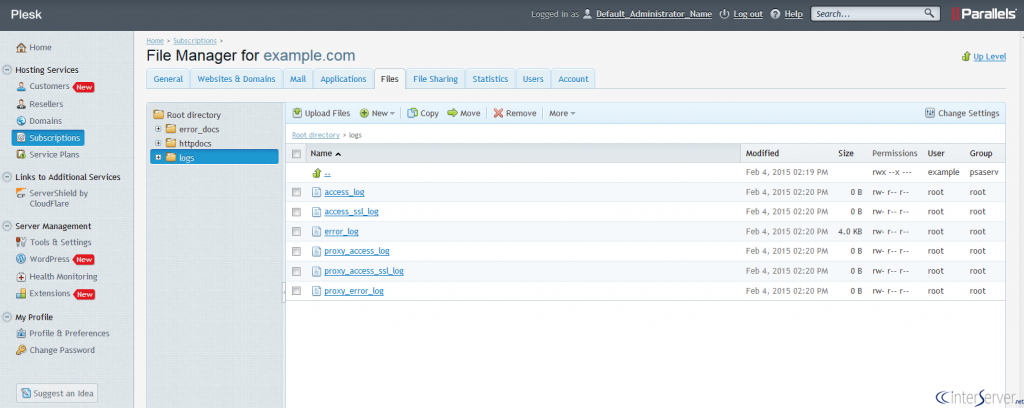Viewport: 1024px width, 408px height.
Task: Click the Health Monitoring icon
Action: [x=21, y=277]
